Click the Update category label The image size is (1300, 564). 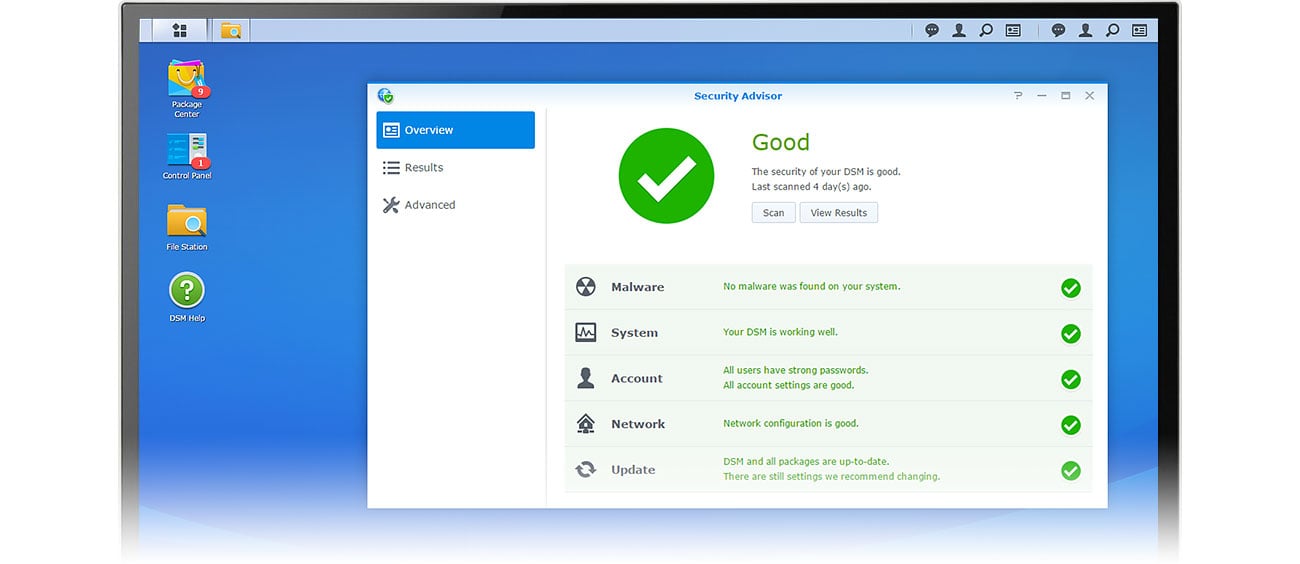coord(633,470)
